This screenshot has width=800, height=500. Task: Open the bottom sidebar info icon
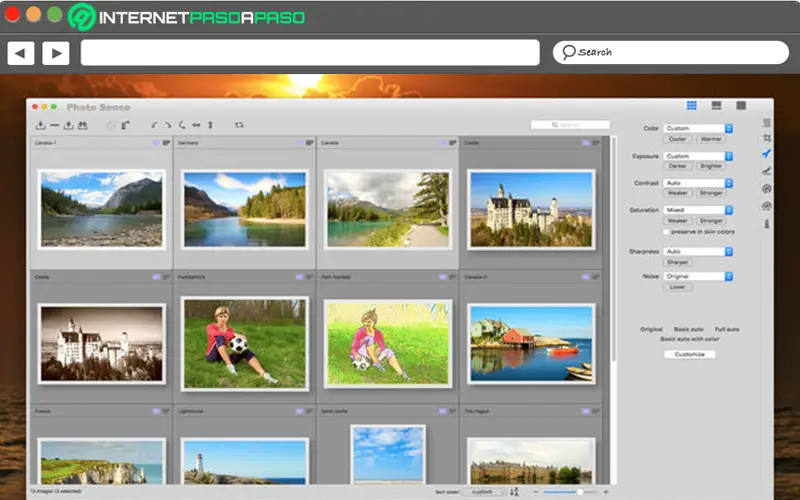click(x=766, y=224)
